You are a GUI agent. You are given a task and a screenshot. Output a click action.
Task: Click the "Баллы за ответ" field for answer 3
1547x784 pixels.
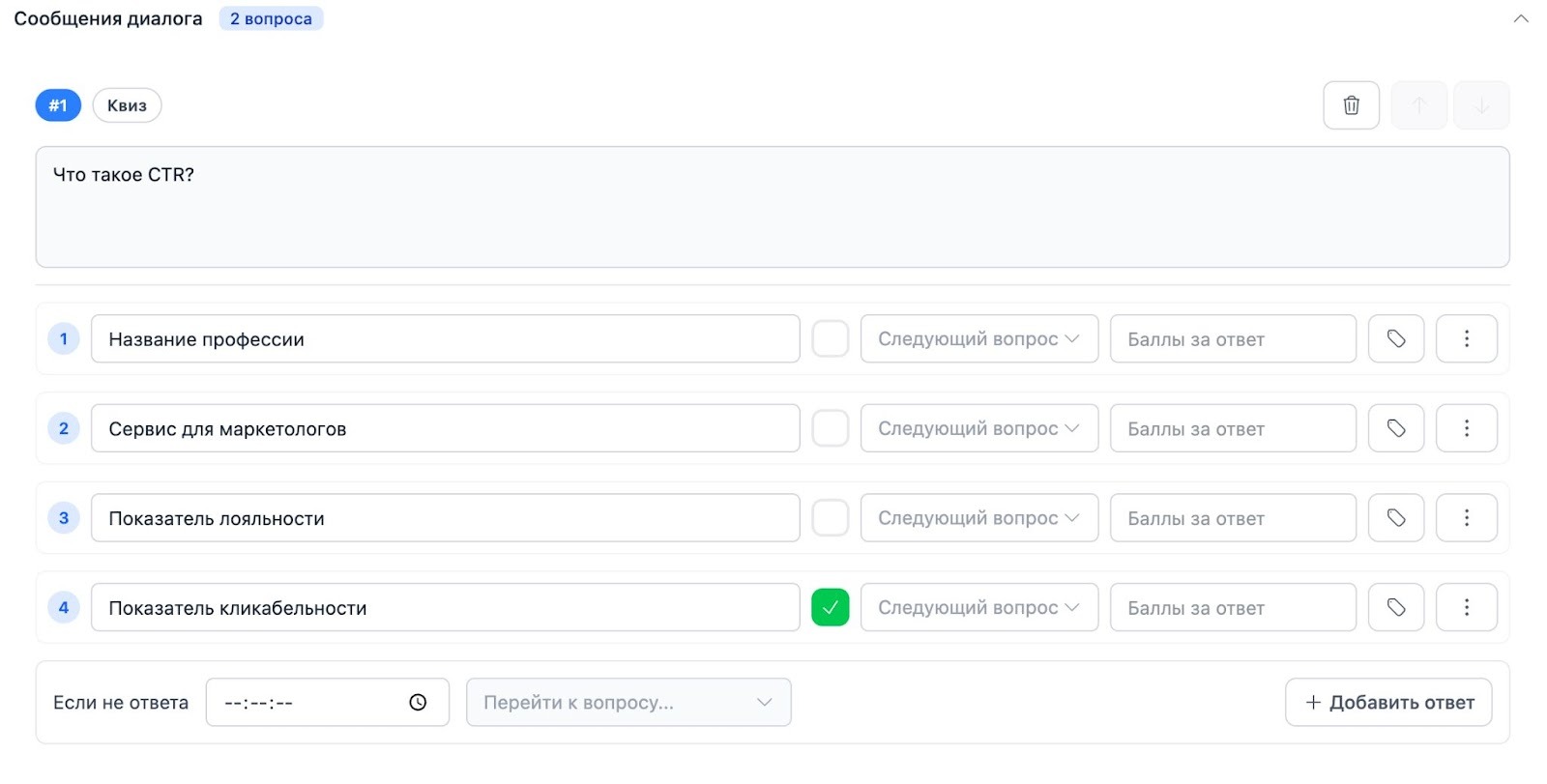tap(1232, 518)
